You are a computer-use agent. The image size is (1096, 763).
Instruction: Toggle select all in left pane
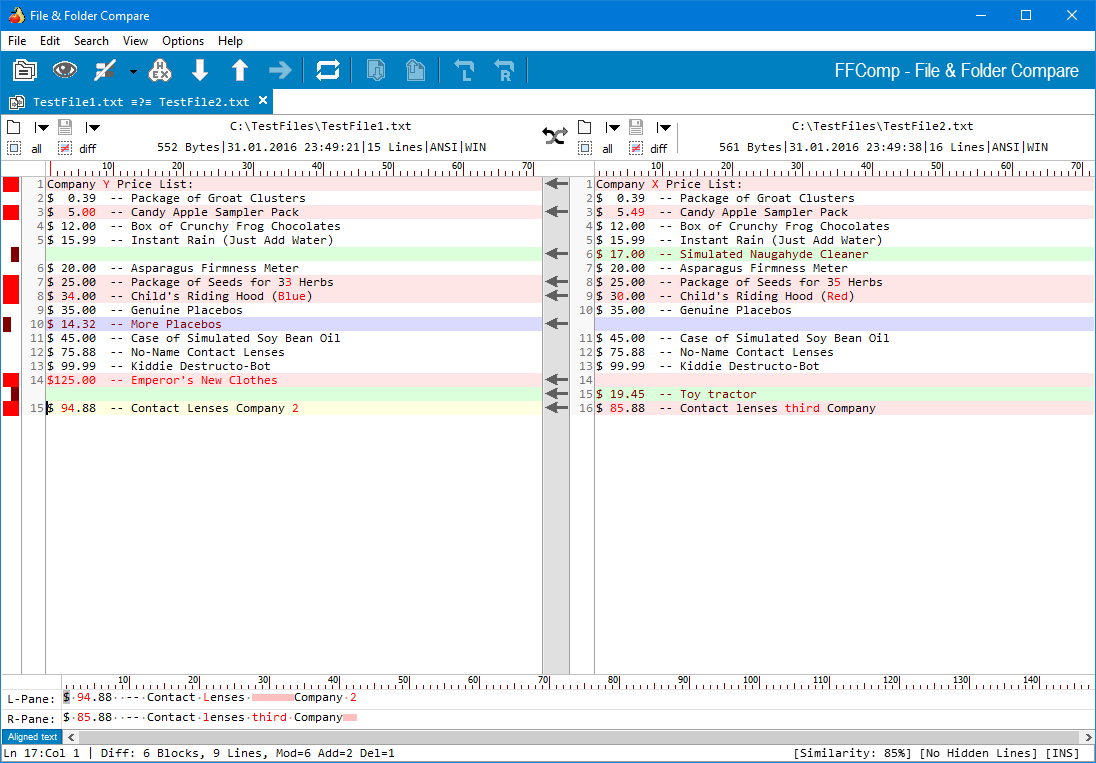[14, 148]
